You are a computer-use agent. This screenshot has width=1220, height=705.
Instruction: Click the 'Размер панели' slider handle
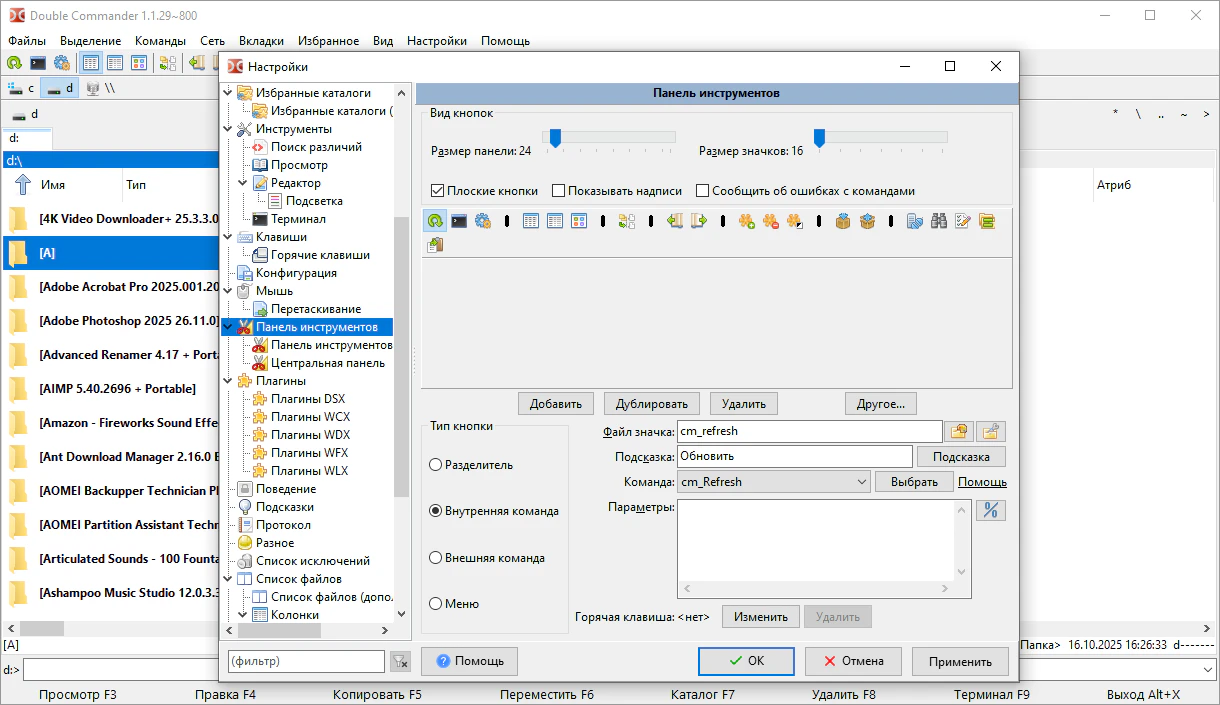coord(555,138)
